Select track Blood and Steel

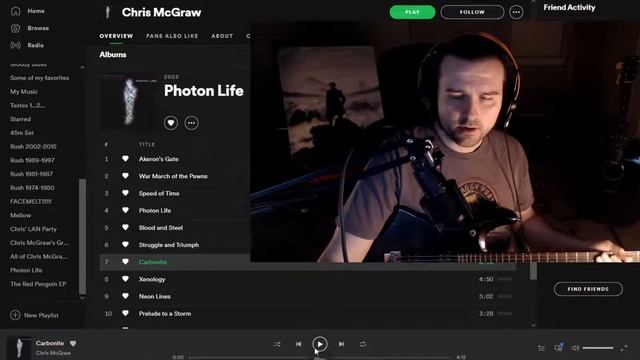pyautogui.click(x=161, y=227)
